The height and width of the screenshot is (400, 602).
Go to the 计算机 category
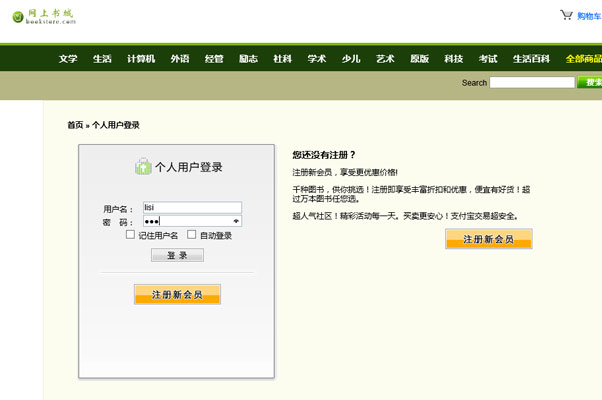141,59
